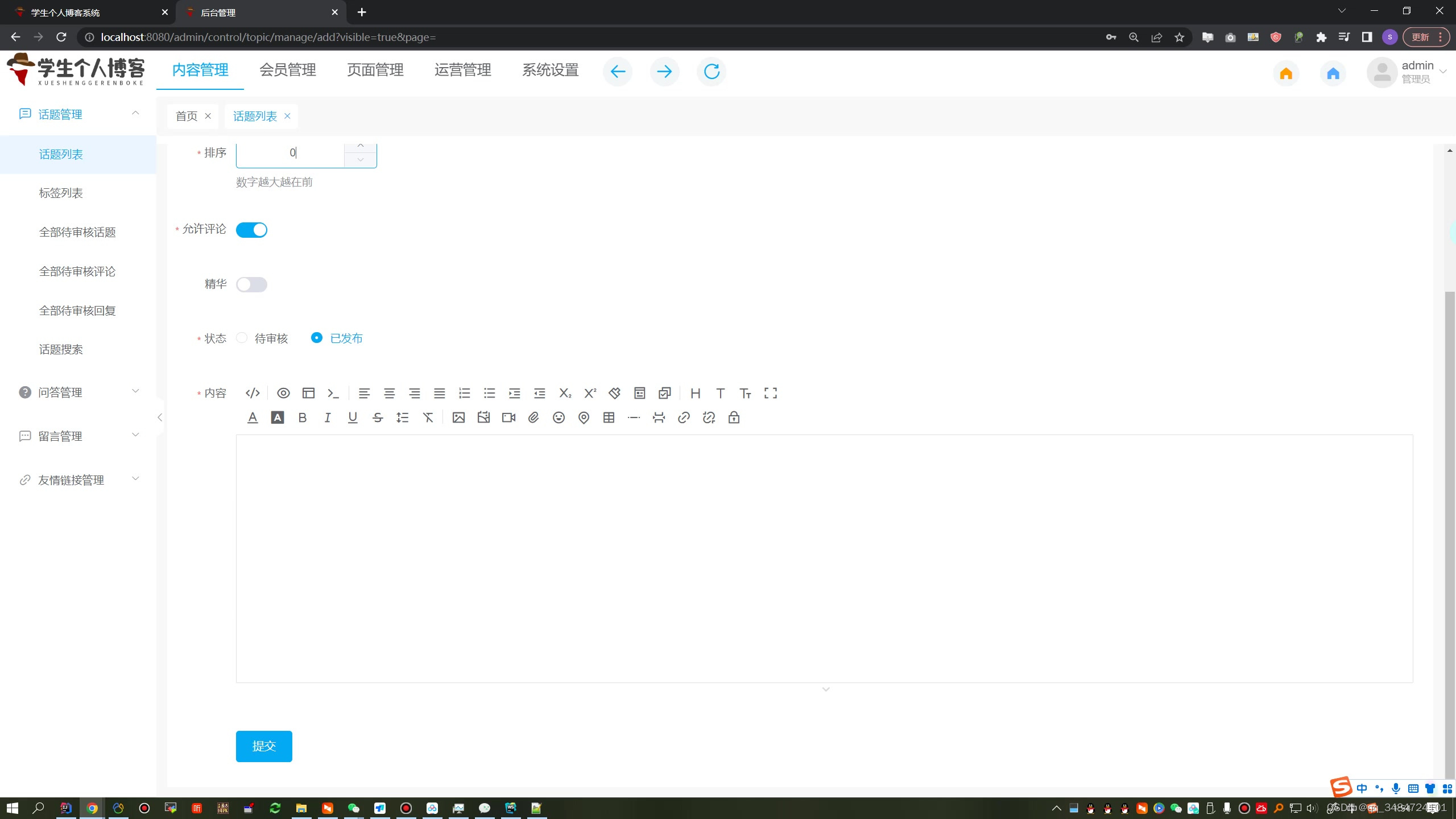
Task: Choose the text font color tool
Action: 253,418
